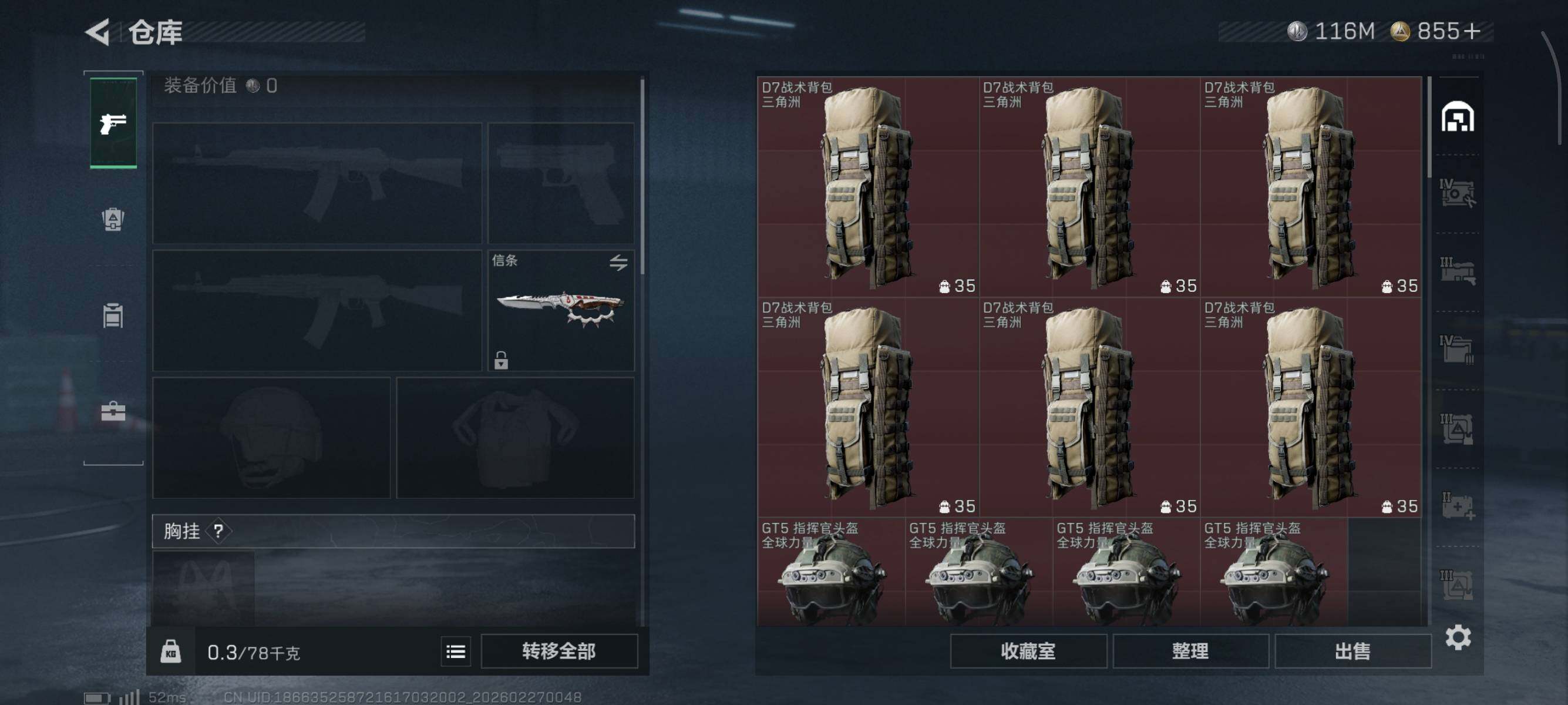
Task: Toggle the lock icon on the 信条 knife slot
Action: 501,360
